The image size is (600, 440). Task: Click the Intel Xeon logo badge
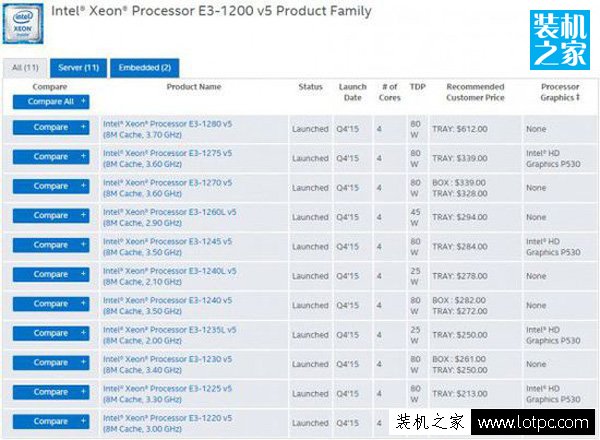pyautogui.click(x=23, y=24)
